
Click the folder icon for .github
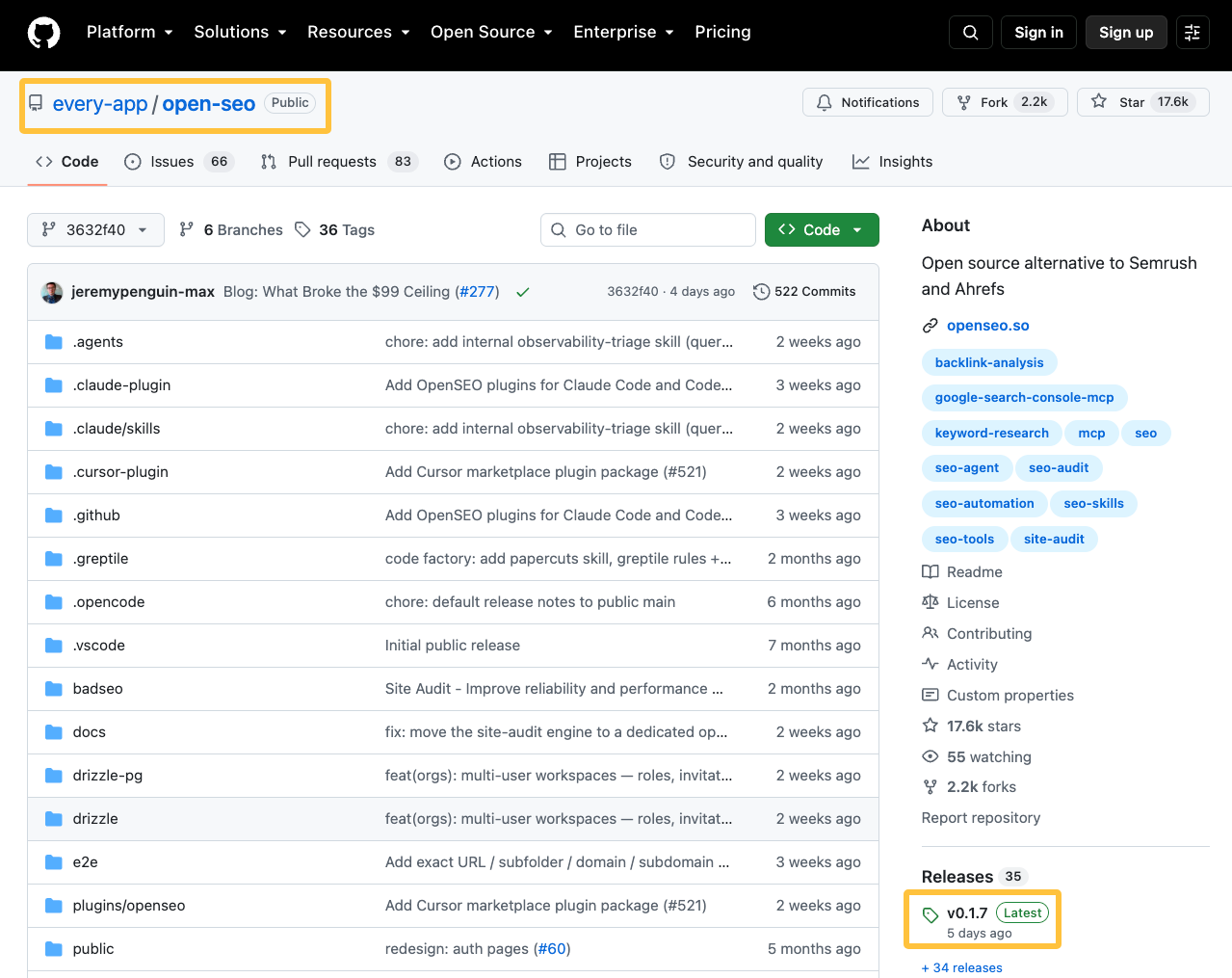tap(54, 515)
